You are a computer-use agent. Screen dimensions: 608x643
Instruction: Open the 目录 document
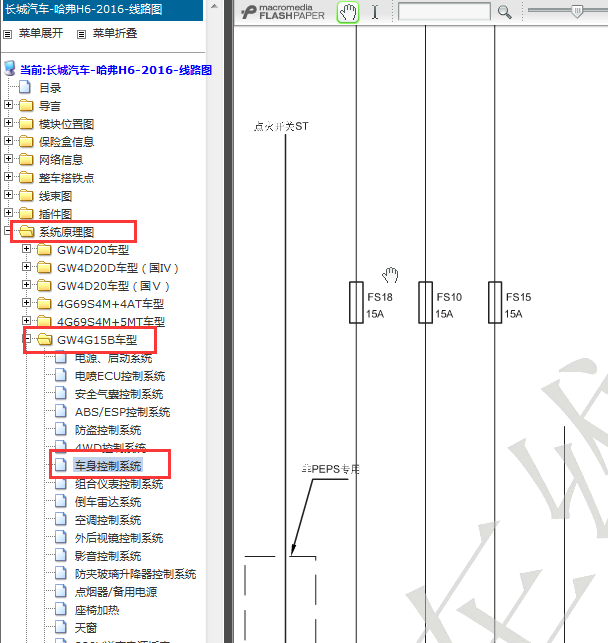tap(50, 88)
